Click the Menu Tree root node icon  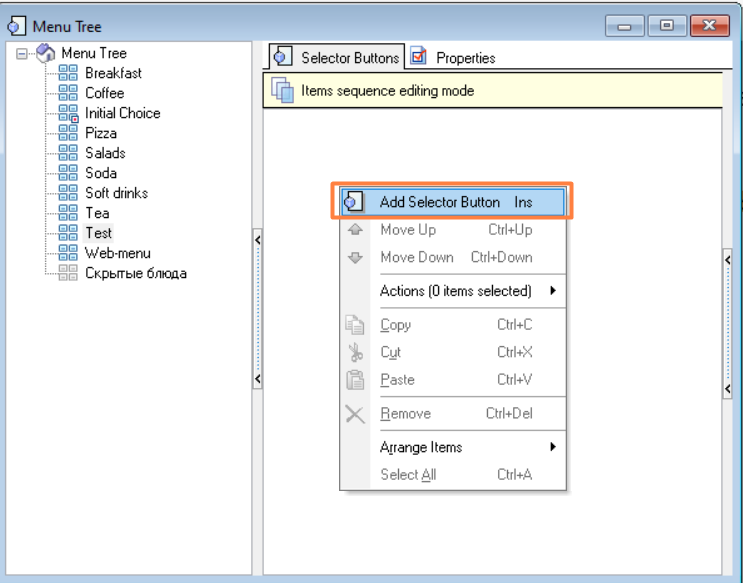pyautogui.click(x=46, y=53)
